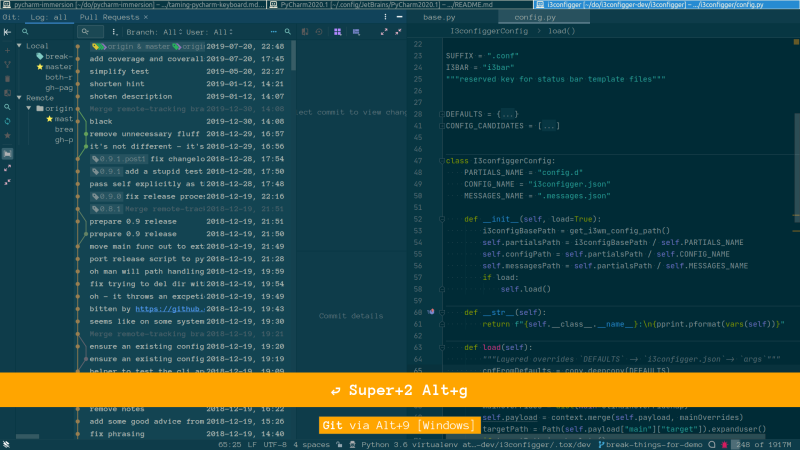Click the load() breadcrumb
The width and height of the screenshot is (800, 450).
(561, 31)
